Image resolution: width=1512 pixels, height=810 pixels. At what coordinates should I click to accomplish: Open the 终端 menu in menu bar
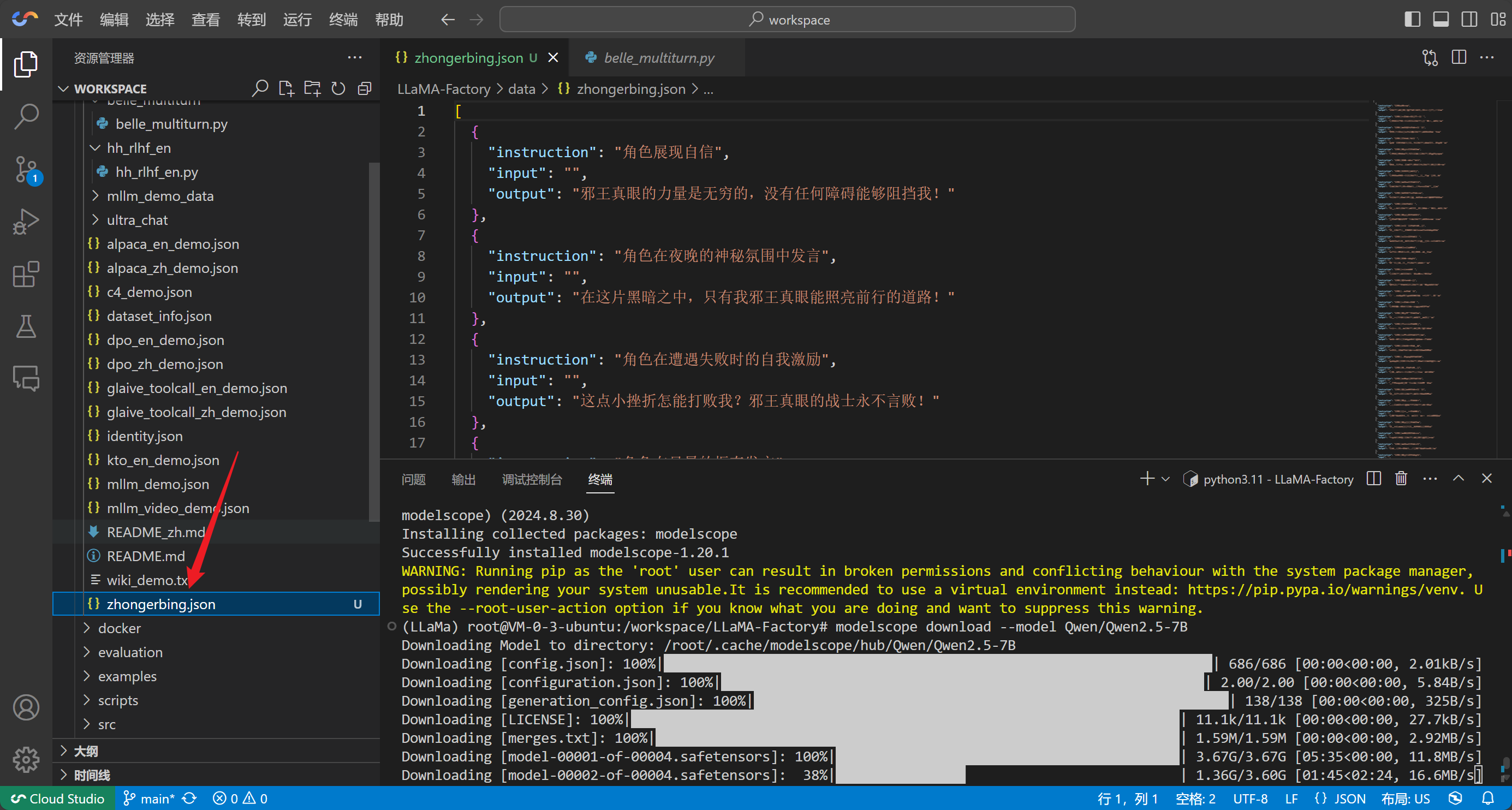343,19
